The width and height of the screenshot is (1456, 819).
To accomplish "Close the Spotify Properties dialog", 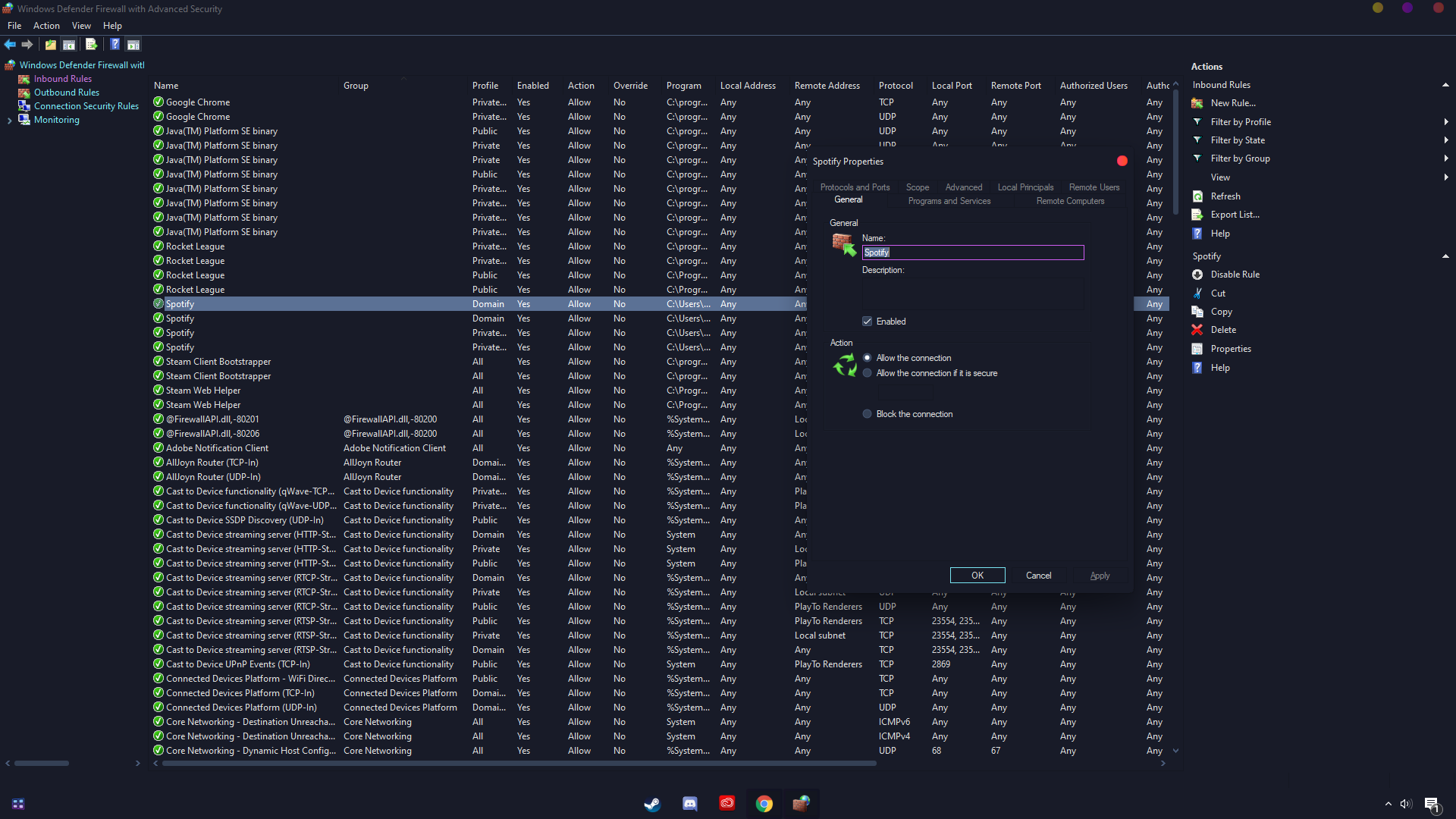I will click(1122, 161).
